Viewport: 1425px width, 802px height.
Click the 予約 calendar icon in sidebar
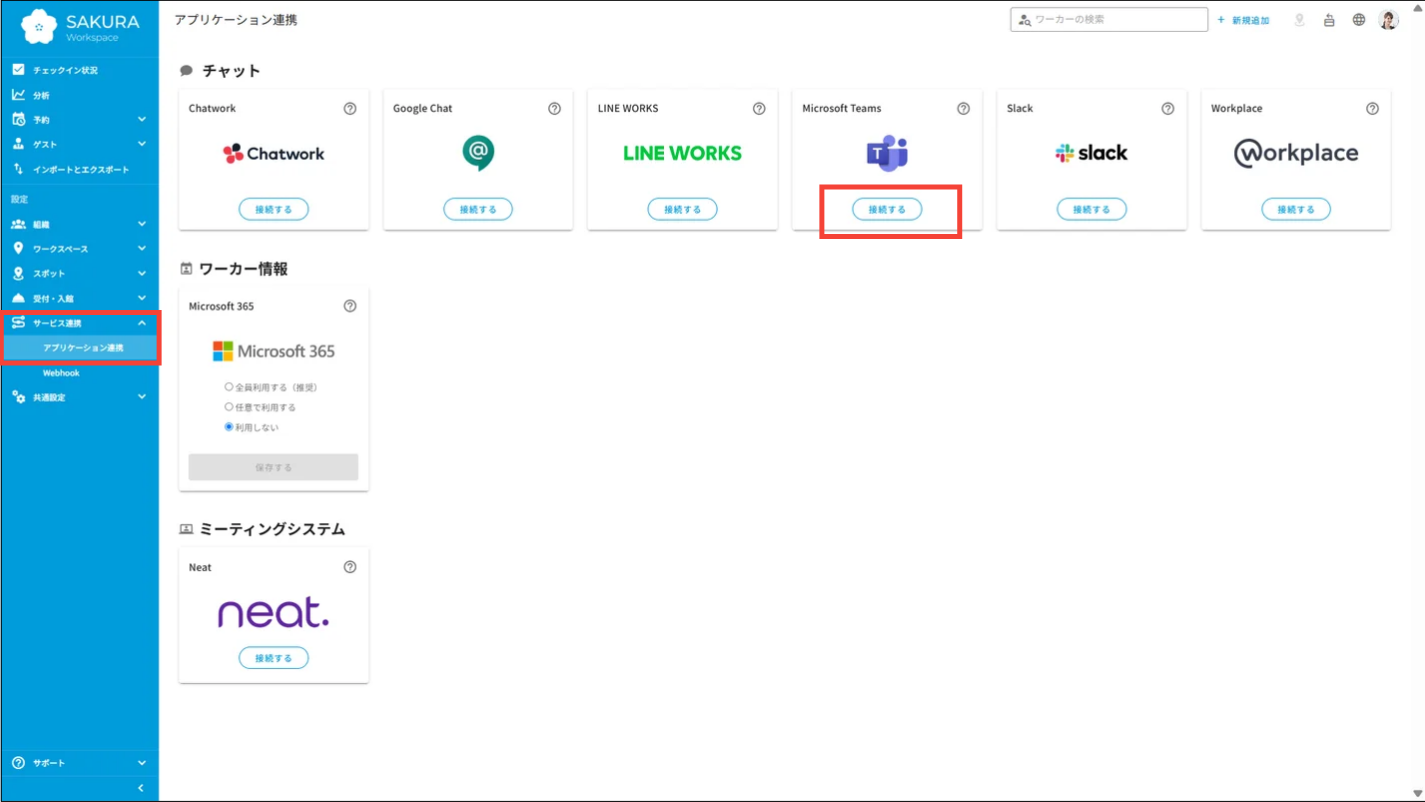18,119
